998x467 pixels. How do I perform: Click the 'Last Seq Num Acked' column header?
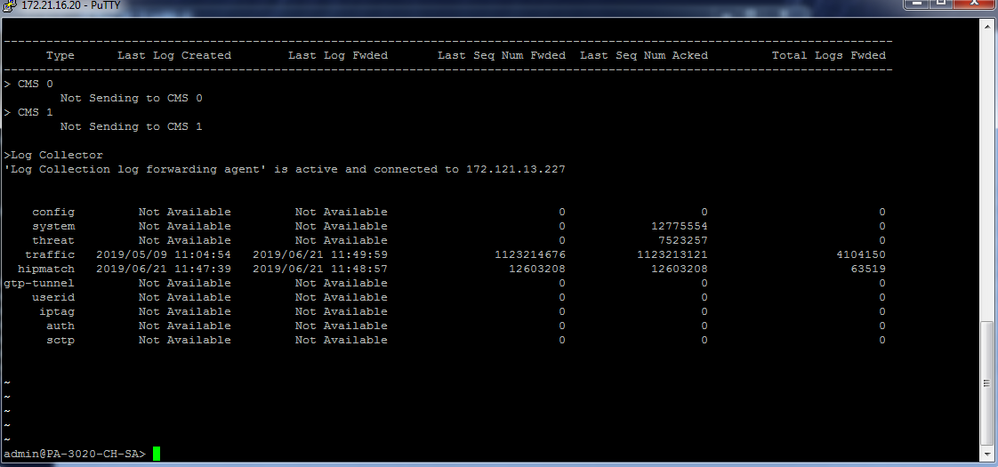644,55
